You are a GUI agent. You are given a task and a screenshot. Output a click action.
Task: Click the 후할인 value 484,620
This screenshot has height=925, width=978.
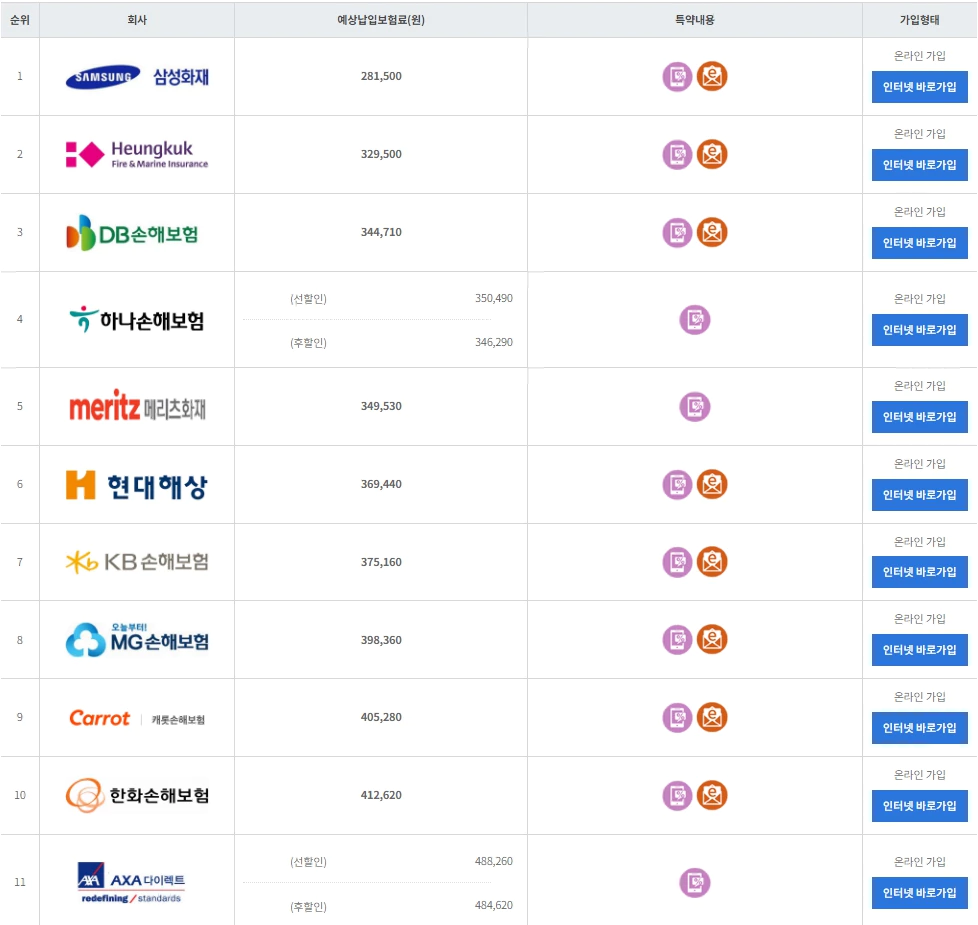494,905
